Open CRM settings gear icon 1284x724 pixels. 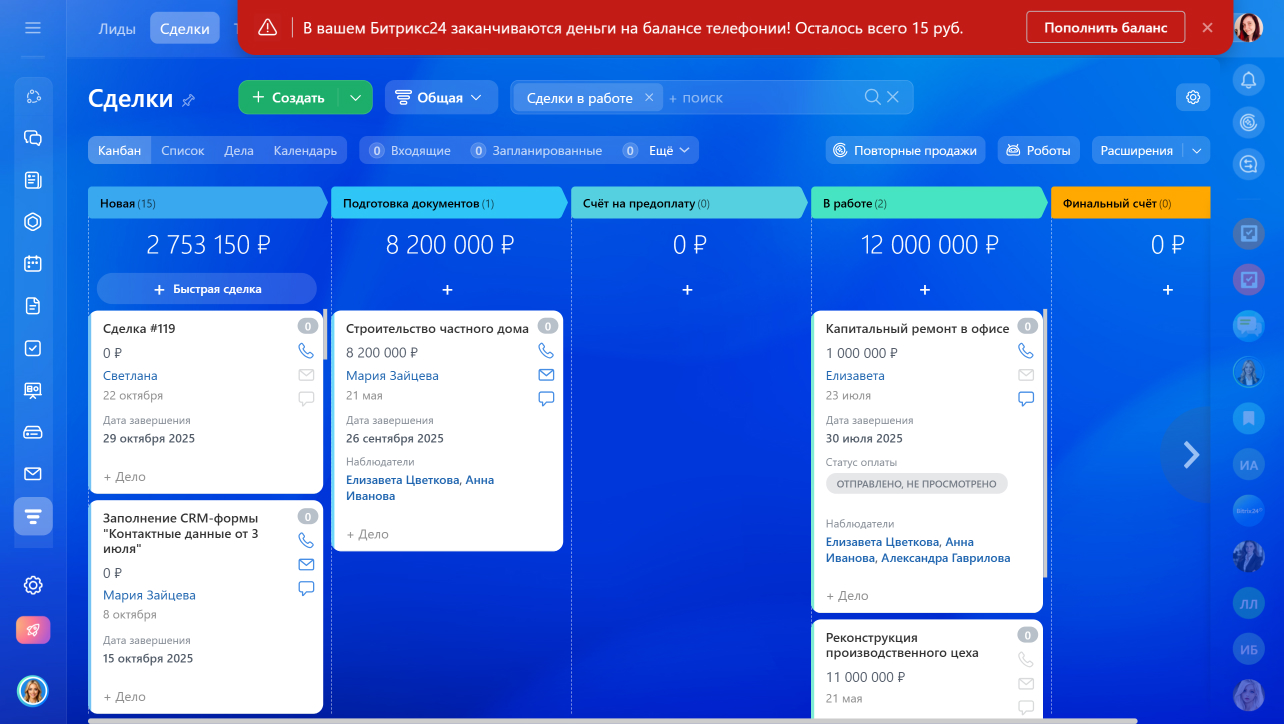pyautogui.click(x=1192, y=97)
